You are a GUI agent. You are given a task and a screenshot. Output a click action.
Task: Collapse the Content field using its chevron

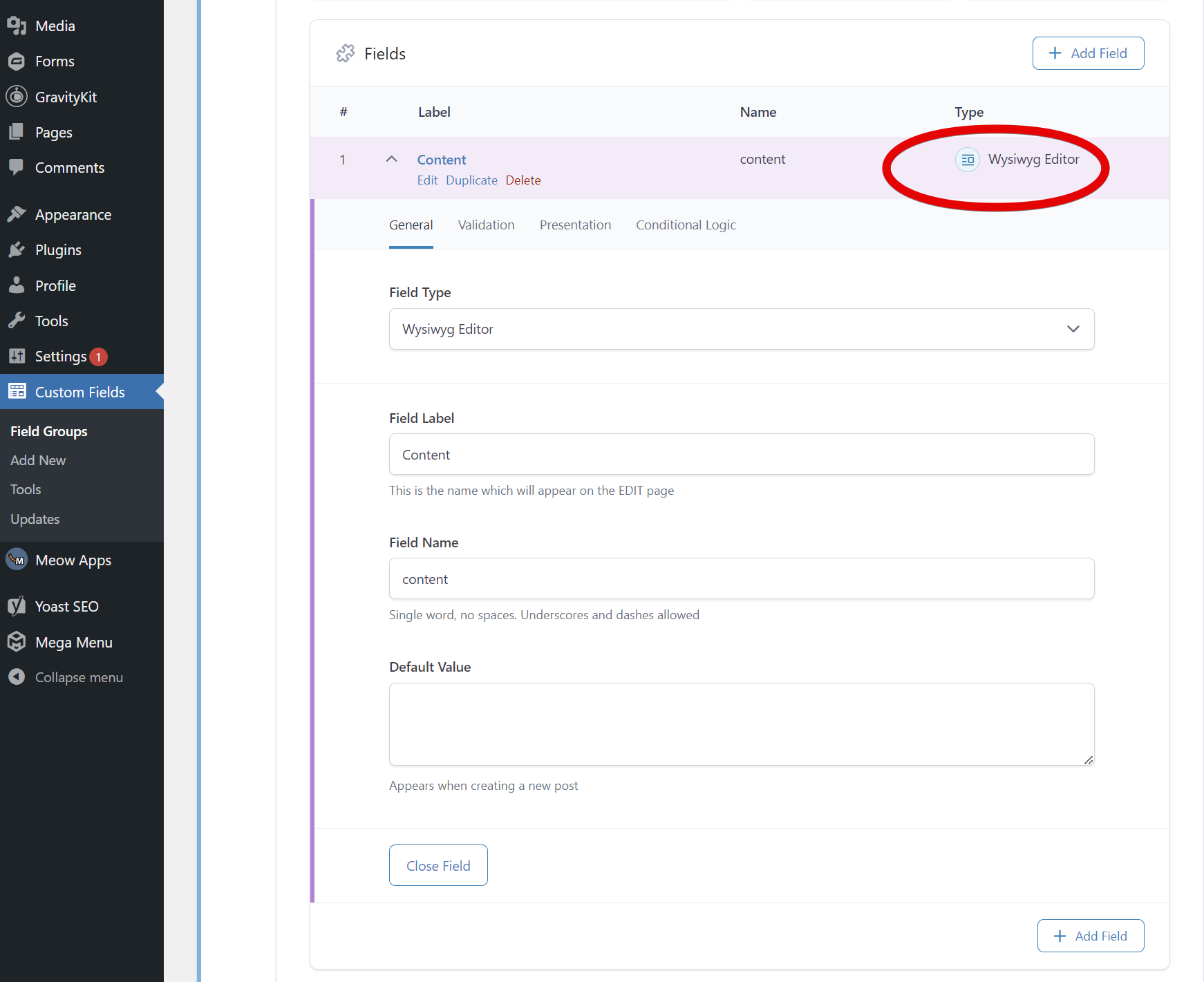click(392, 159)
